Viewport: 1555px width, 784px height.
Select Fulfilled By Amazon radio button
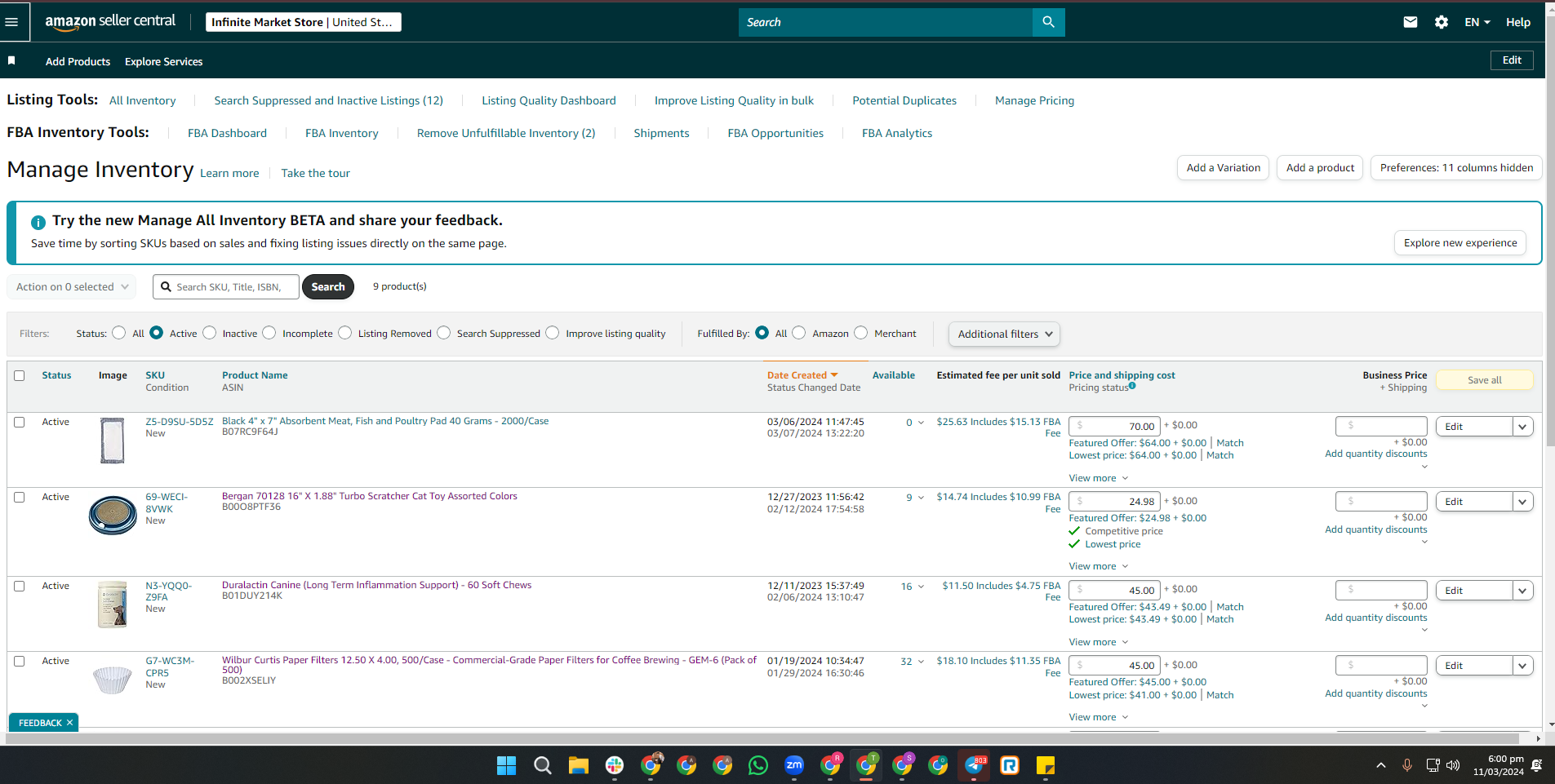coord(799,333)
